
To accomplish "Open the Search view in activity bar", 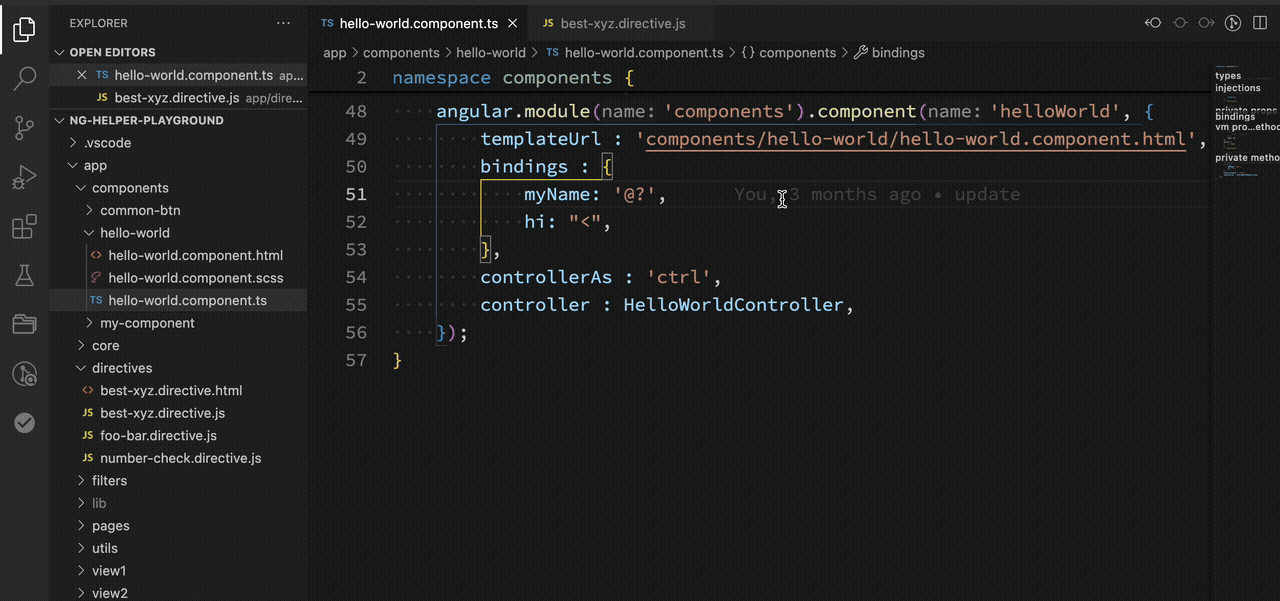I will pyautogui.click(x=25, y=78).
